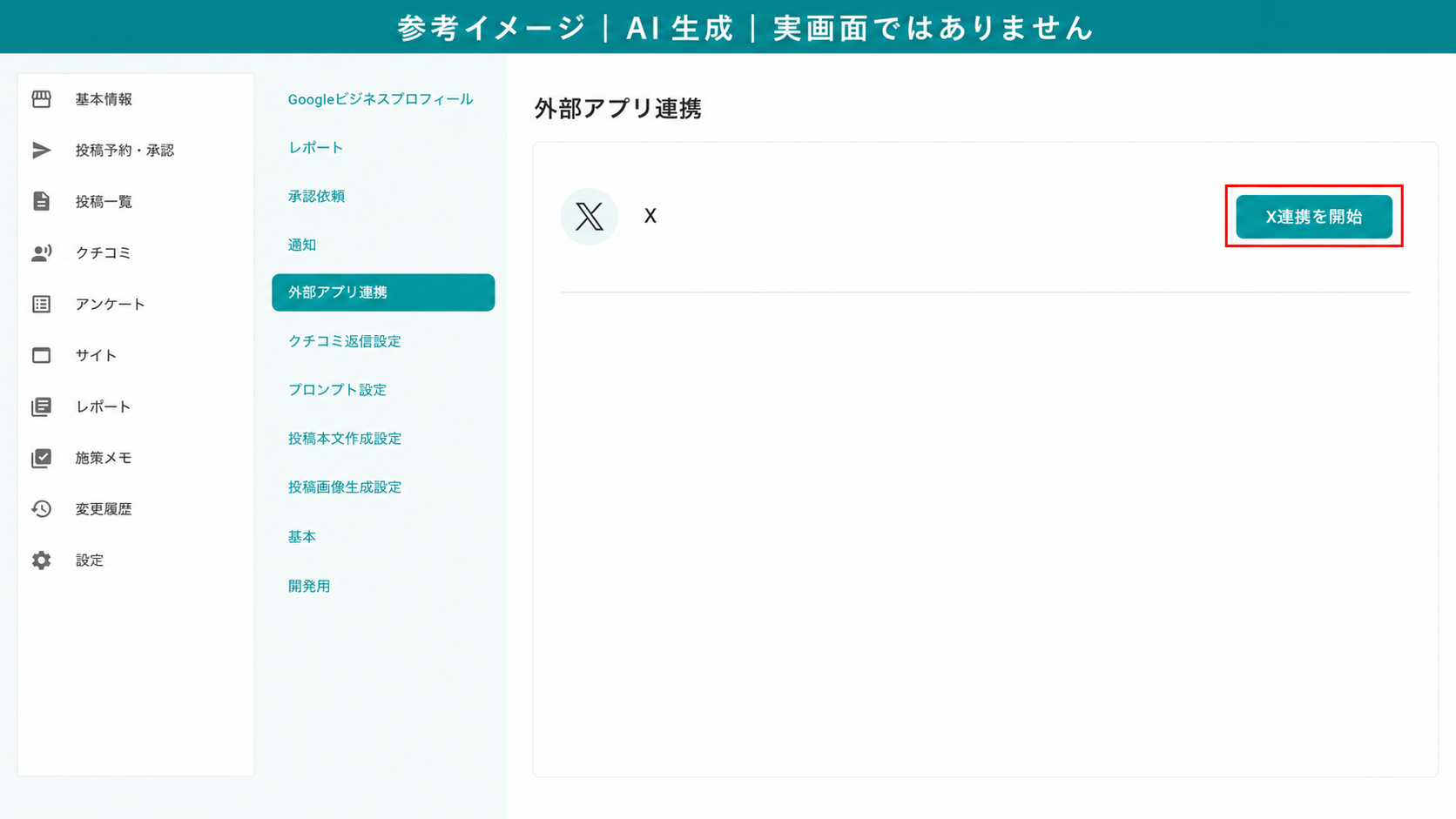Open 通知 settings
The width and height of the screenshot is (1456, 819).
302,245
